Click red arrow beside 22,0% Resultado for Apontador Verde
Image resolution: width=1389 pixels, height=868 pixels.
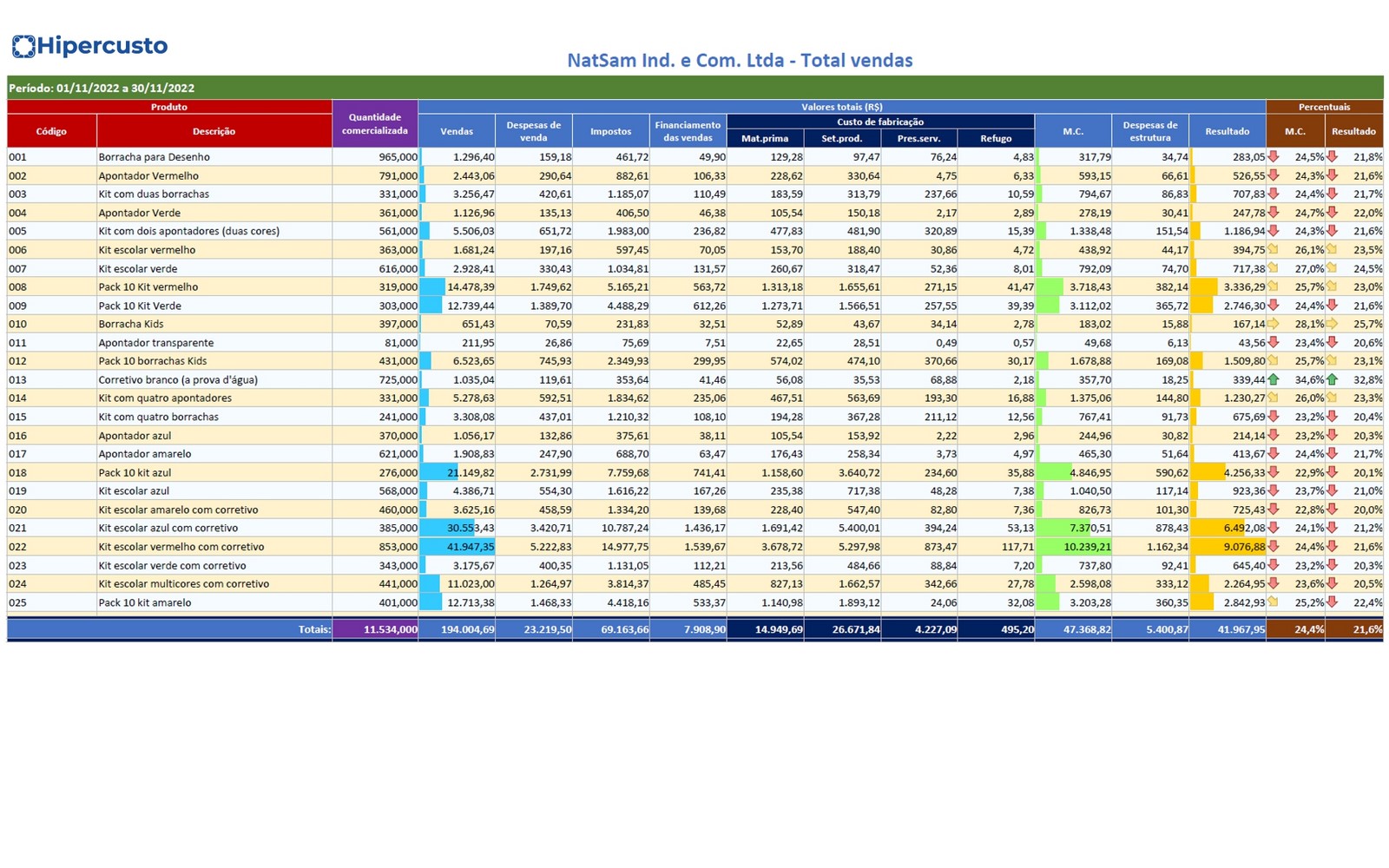[x=1332, y=213]
